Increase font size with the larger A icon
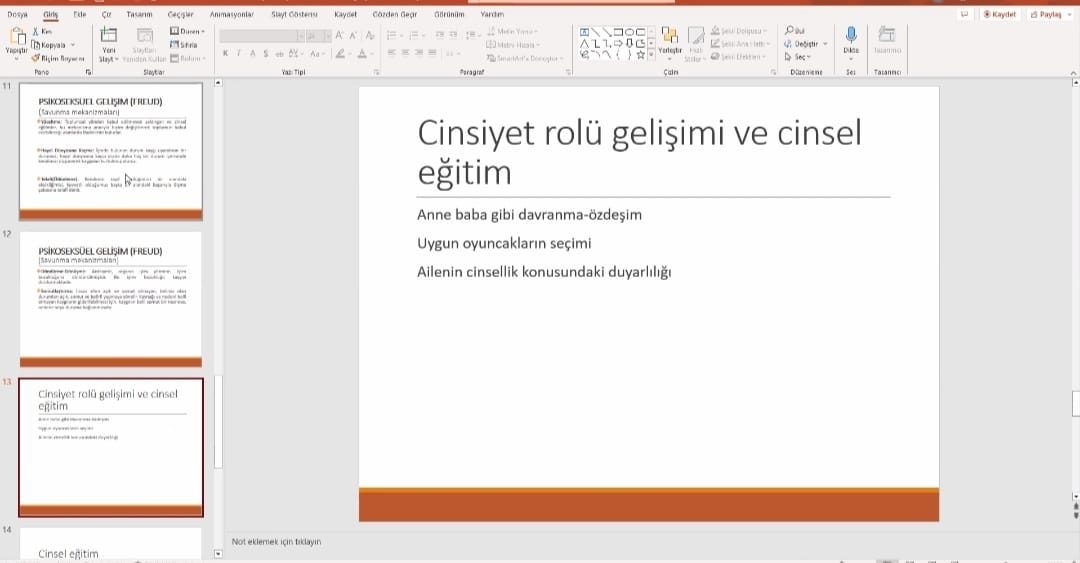1080x563 pixels. [339, 35]
